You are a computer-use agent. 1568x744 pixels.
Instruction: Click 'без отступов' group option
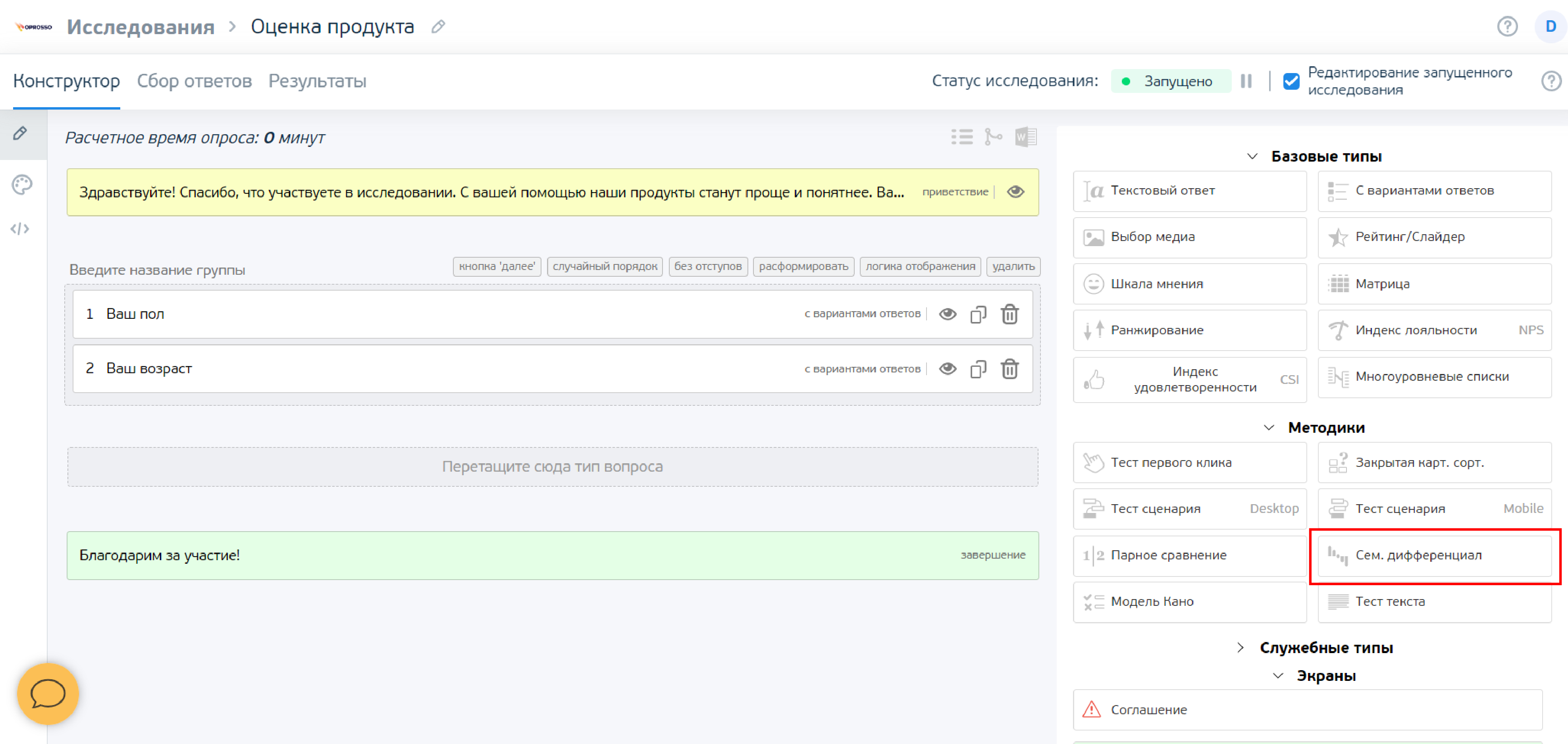click(708, 267)
